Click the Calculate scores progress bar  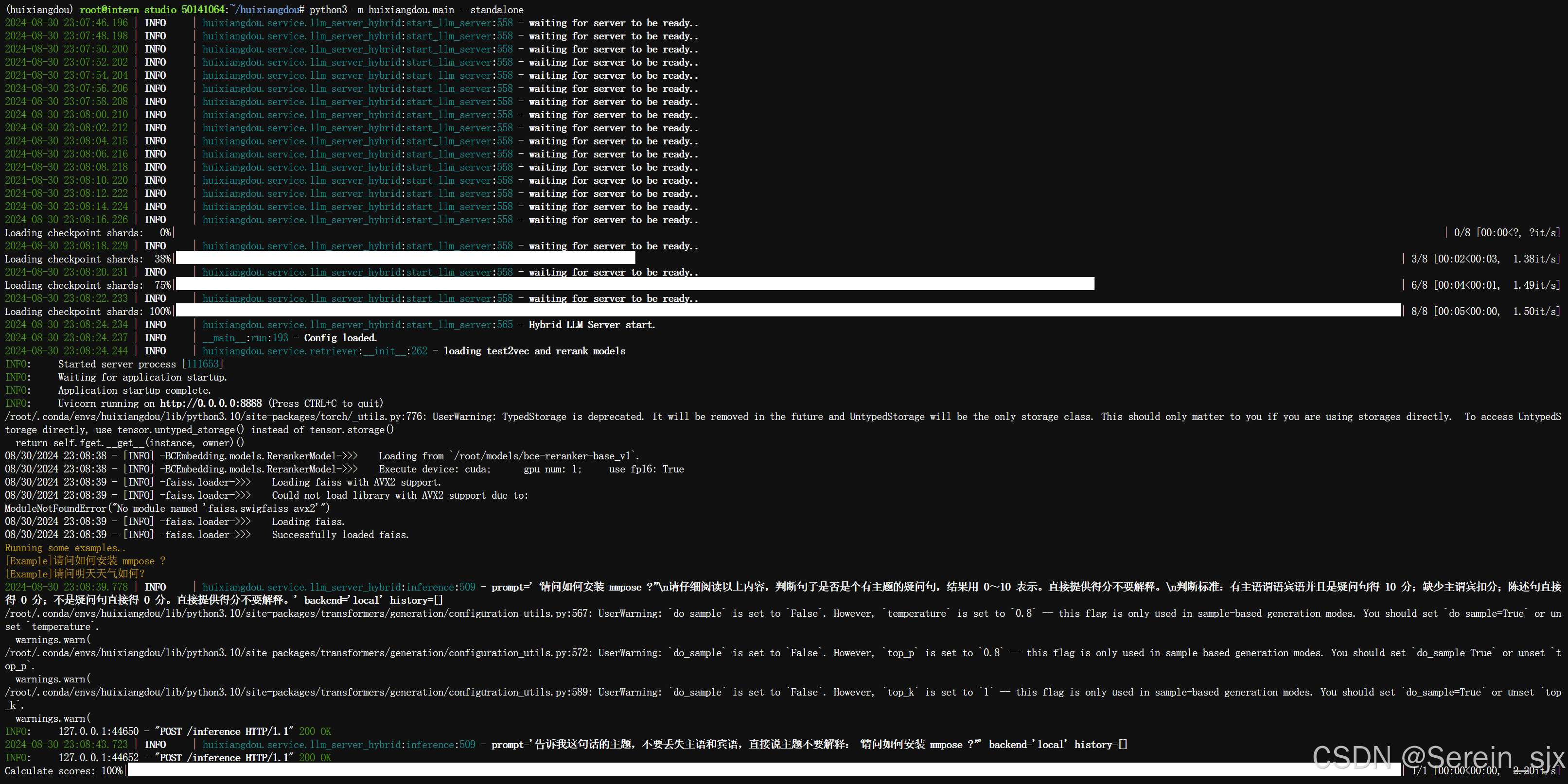point(763,770)
